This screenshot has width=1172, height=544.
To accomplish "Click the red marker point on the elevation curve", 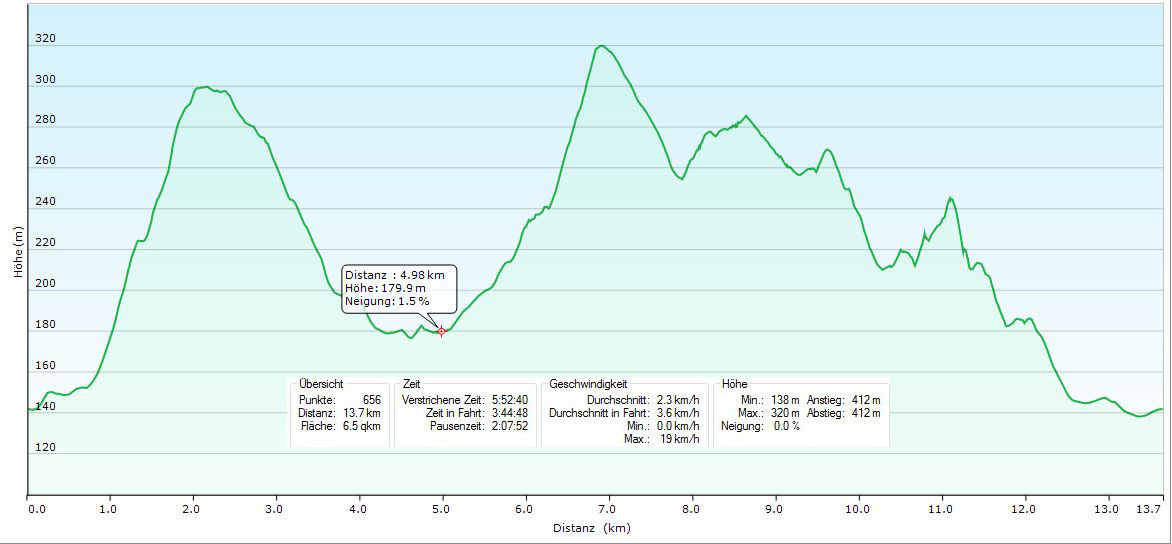I will click(441, 331).
